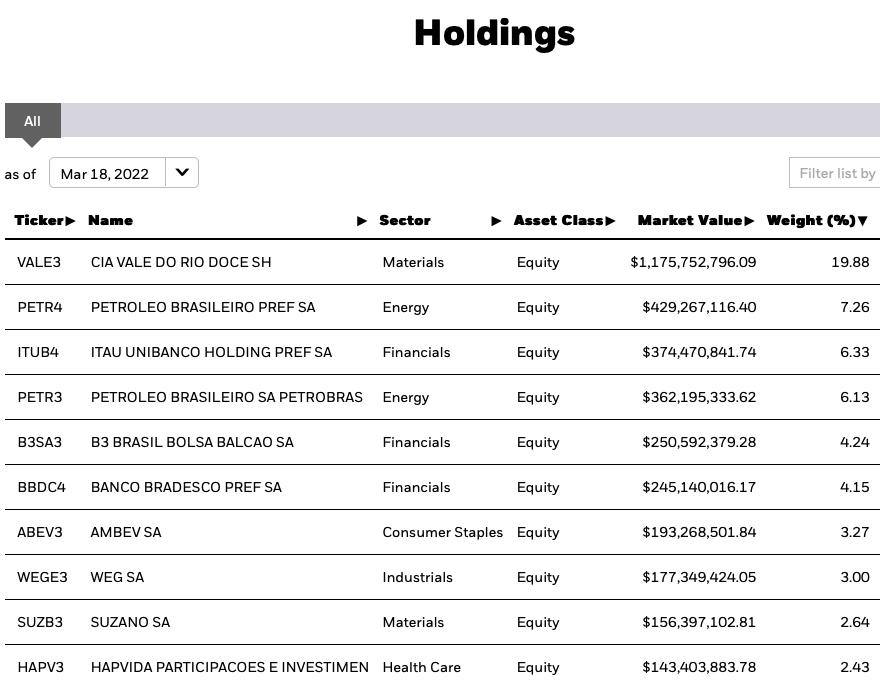Viewport: 880px width, 687px height.
Task: Click market value $1,175,752,796.09
Action: pyautogui.click(x=693, y=262)
